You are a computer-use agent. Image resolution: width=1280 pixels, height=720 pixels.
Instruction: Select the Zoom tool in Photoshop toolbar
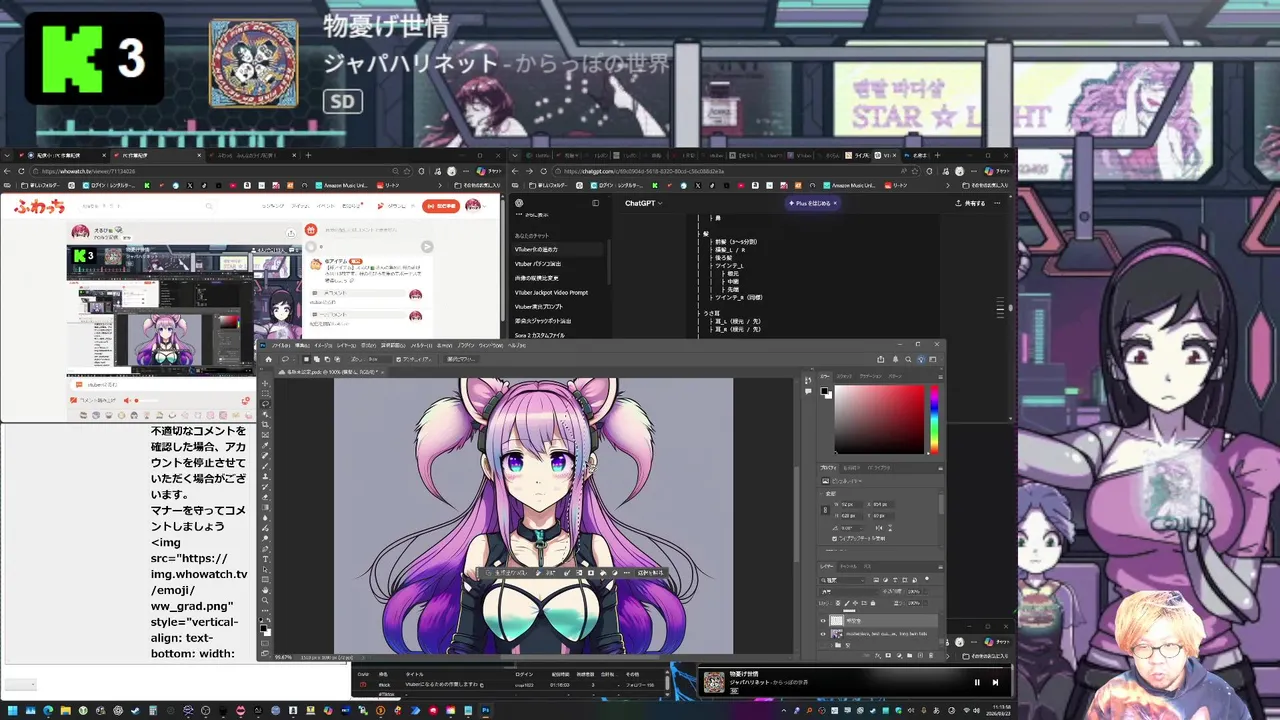pos(266,600)
